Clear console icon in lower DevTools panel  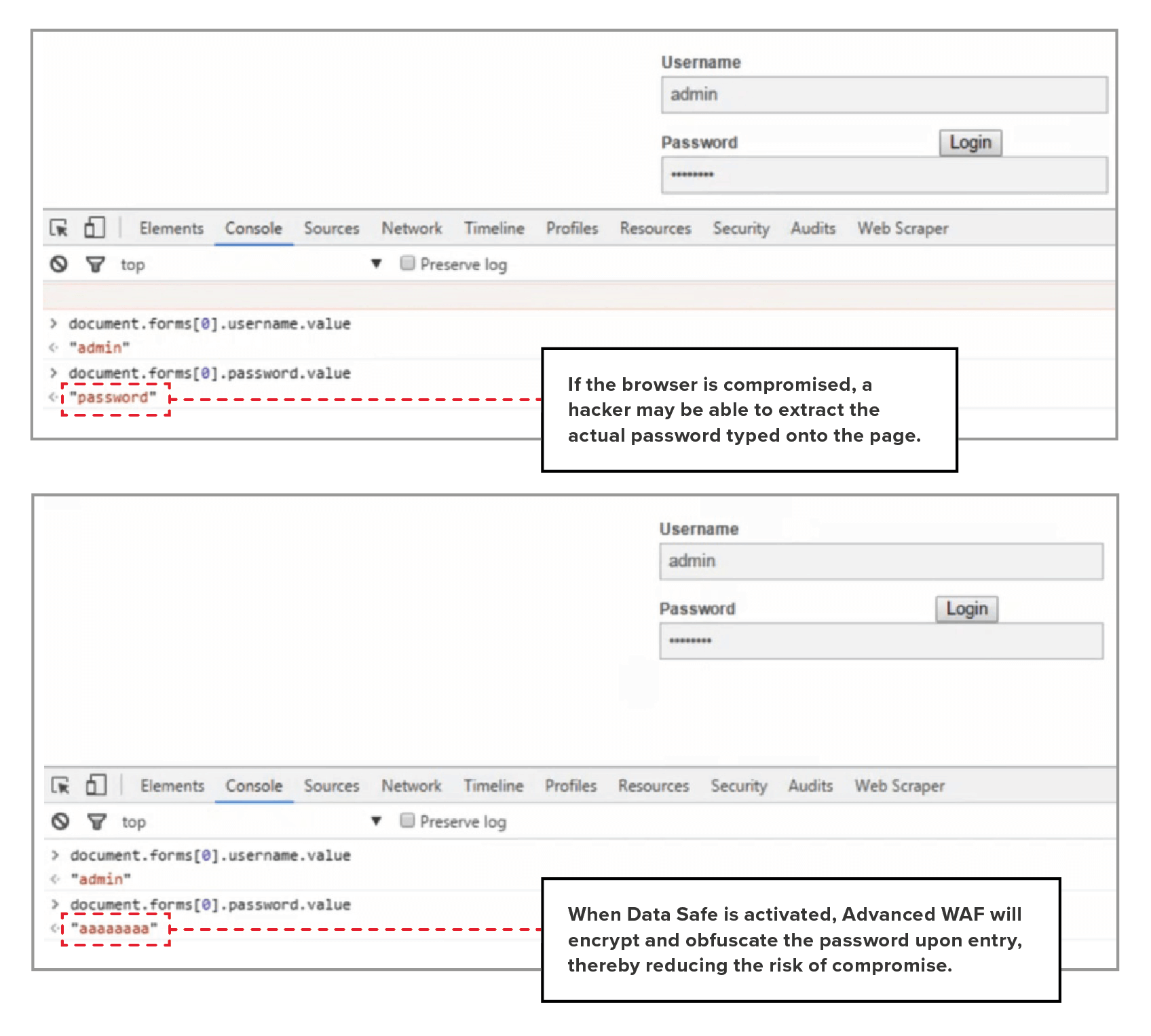60,822
